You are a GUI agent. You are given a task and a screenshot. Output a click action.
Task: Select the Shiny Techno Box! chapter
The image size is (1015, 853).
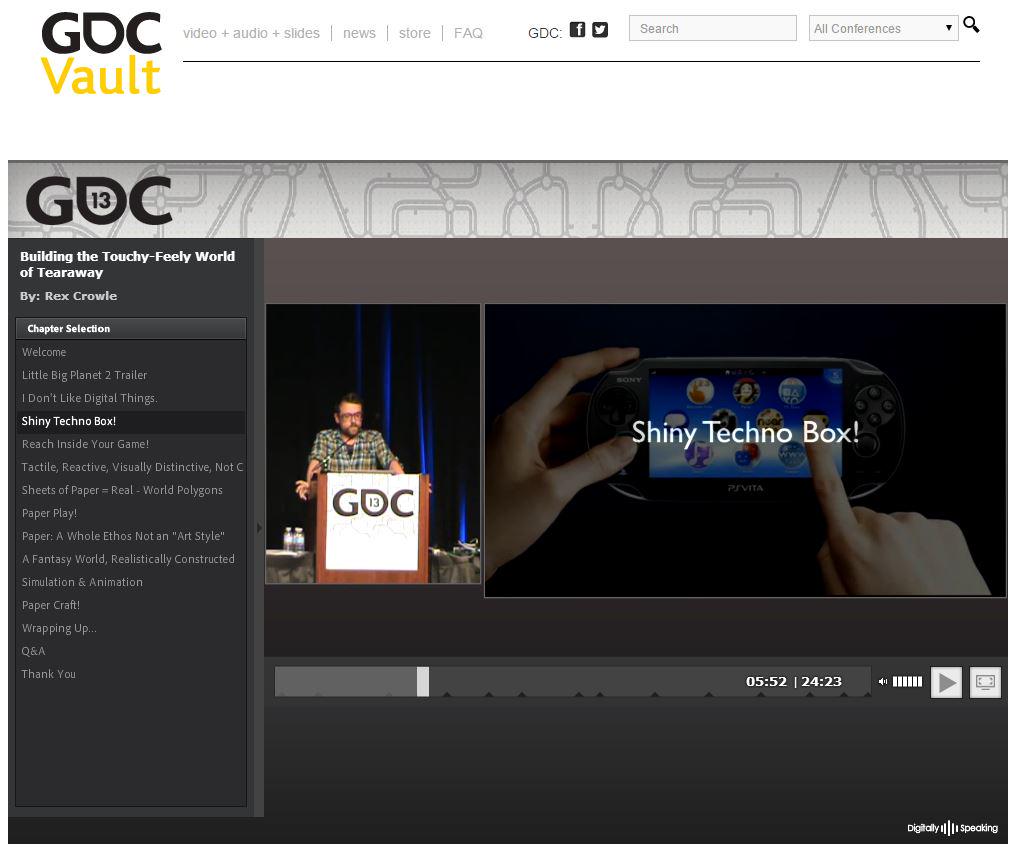click(131, 421)
